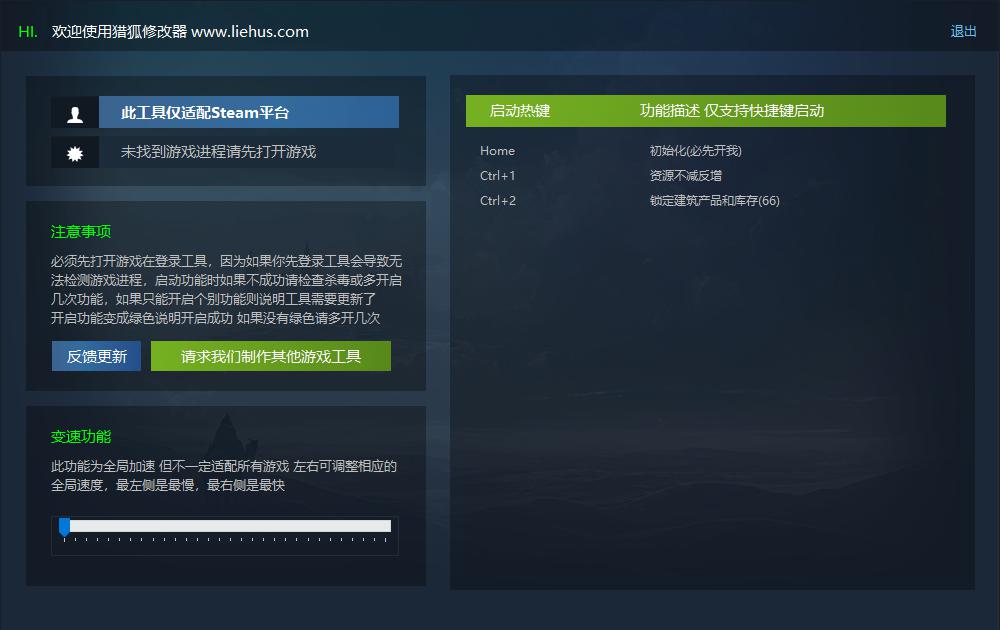
Task: Click the 变速功能 section heading
Action: (81, 437)
